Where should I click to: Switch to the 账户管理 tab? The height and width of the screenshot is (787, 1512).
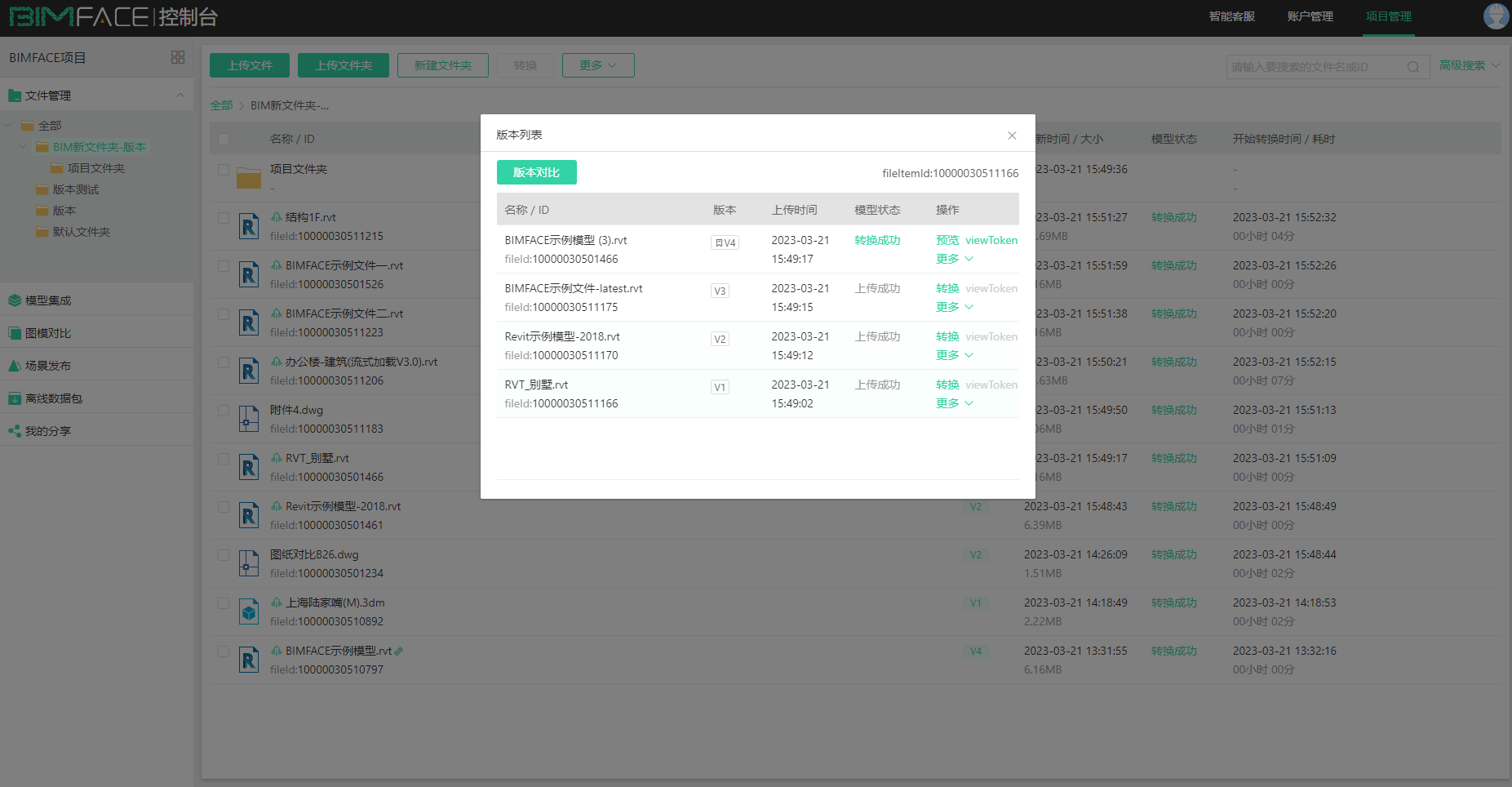click(x=1310, y=16)
